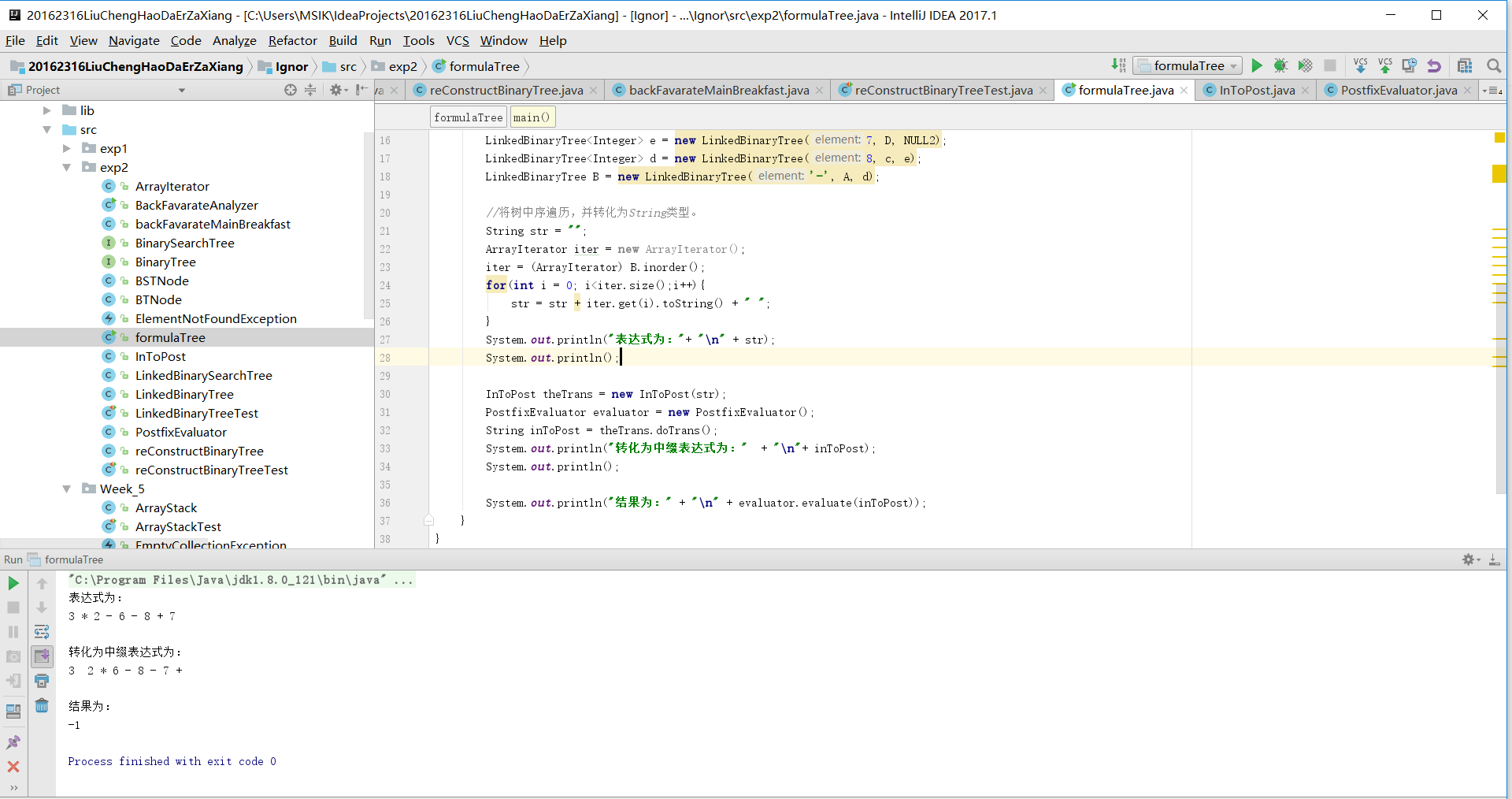Open the formulaTree run configuration dropdown
1512x799 pixels.
point(1188,65)
